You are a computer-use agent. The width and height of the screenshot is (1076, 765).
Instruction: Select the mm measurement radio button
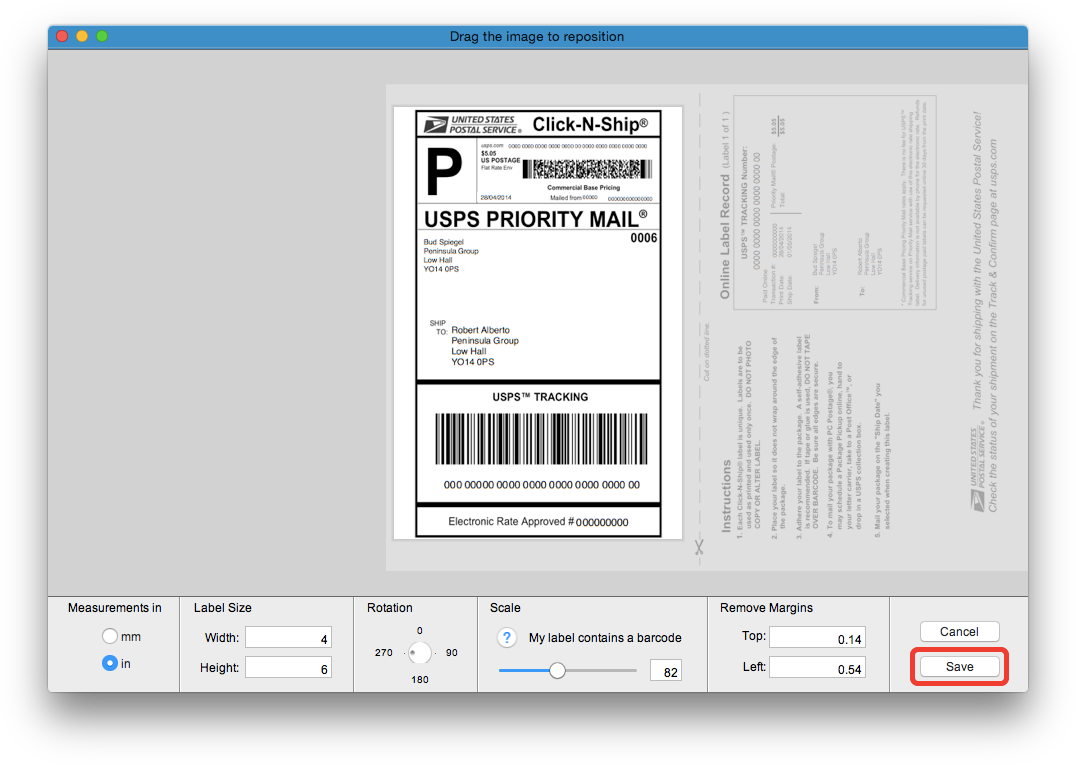[x=110, y=636]
